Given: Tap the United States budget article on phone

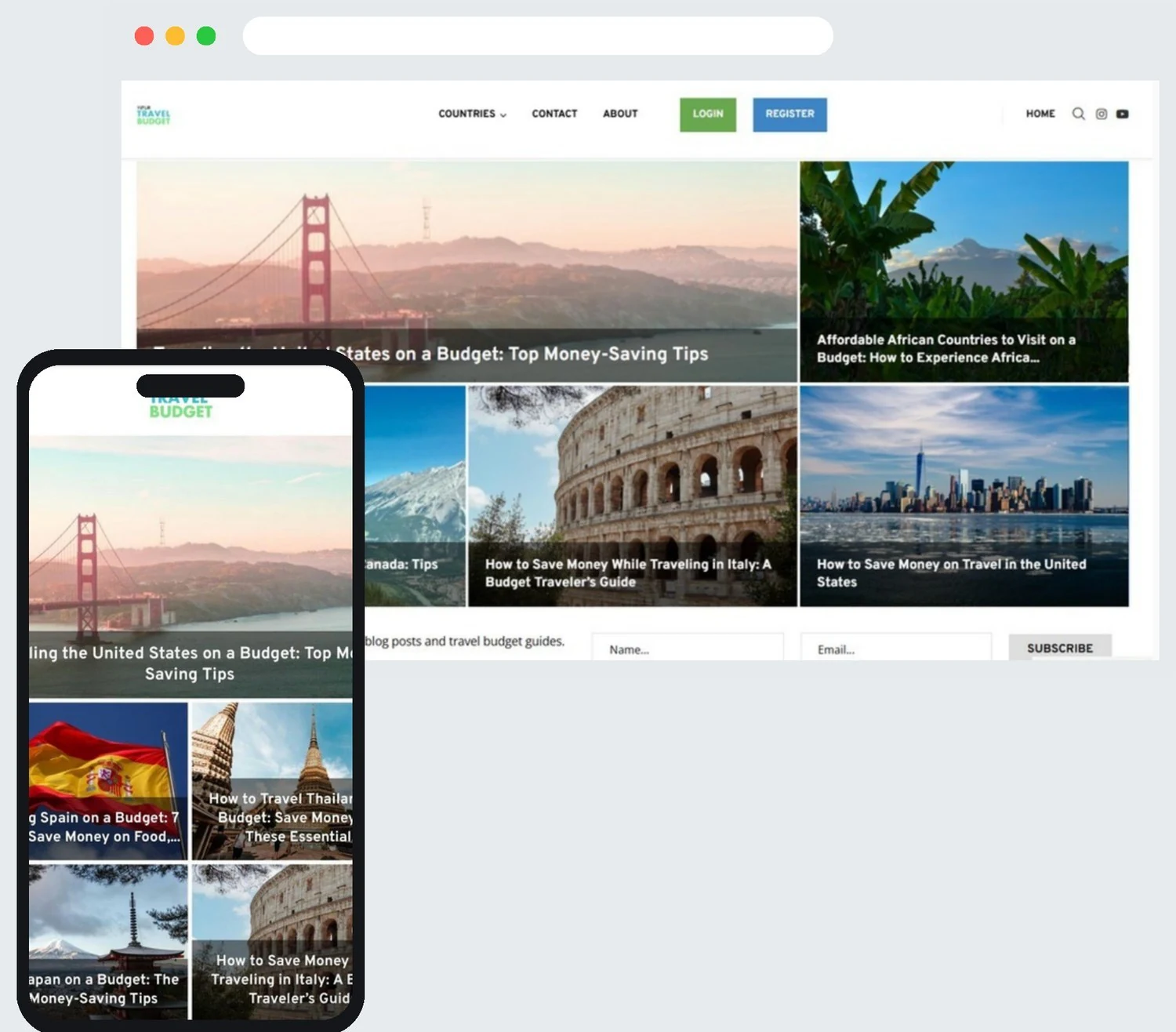Looking at the screenshot, I should pos(191,567).
